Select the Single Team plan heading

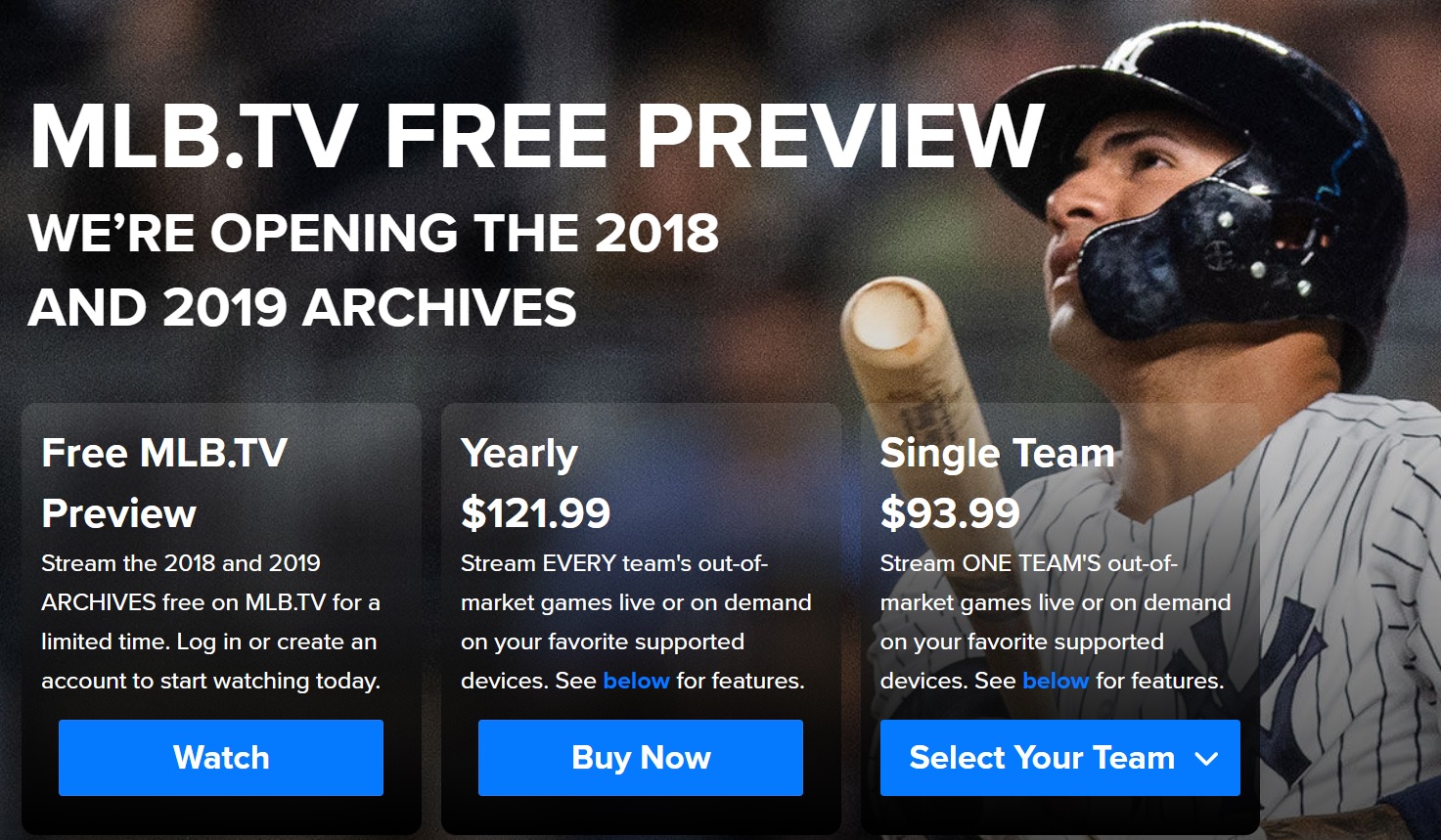tap(997, 454)
